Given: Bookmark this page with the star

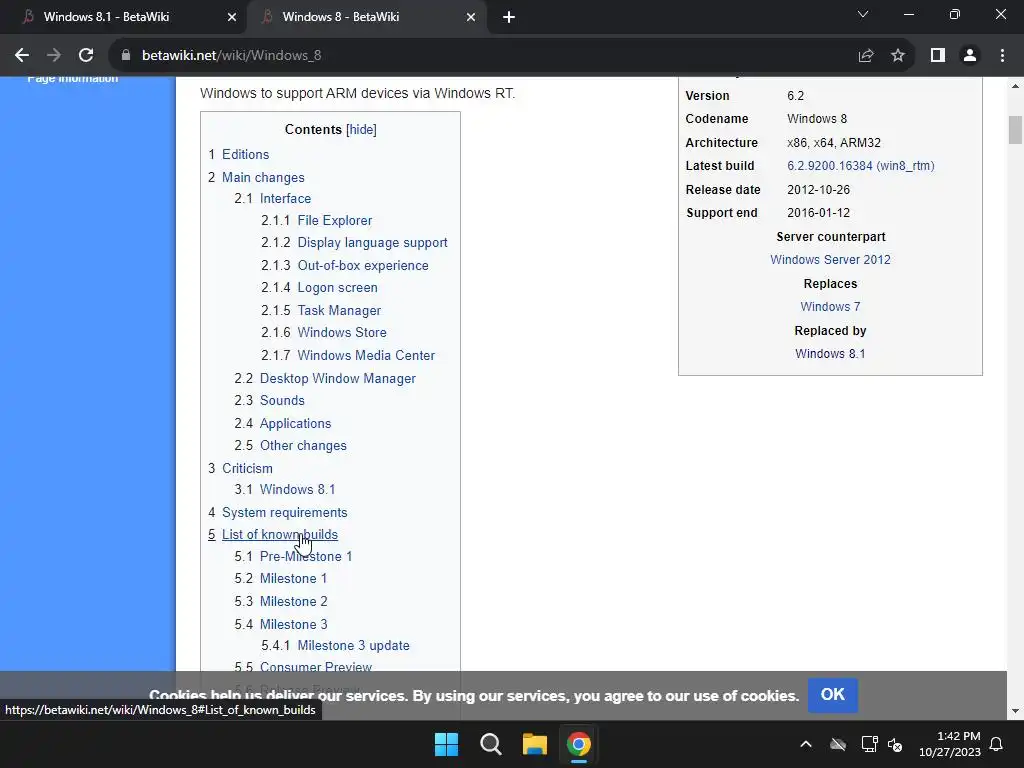Looking at the screenshot, I should 898,56.
